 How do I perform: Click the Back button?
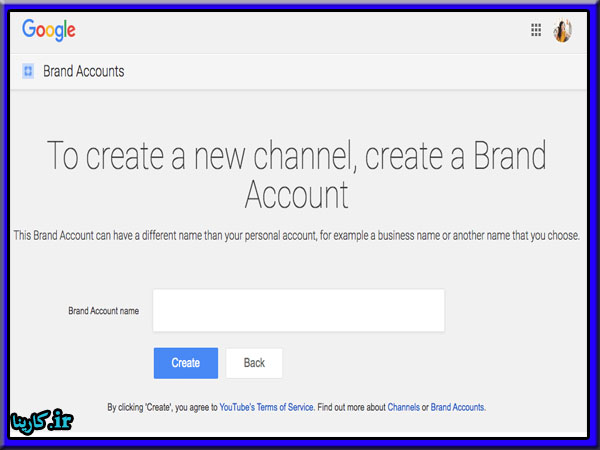click(254, 363)
